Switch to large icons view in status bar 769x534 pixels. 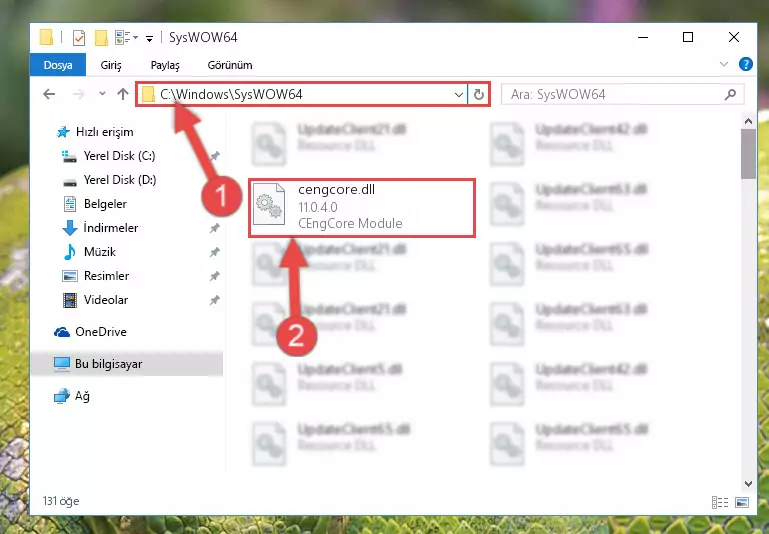[x=742, y=502]
